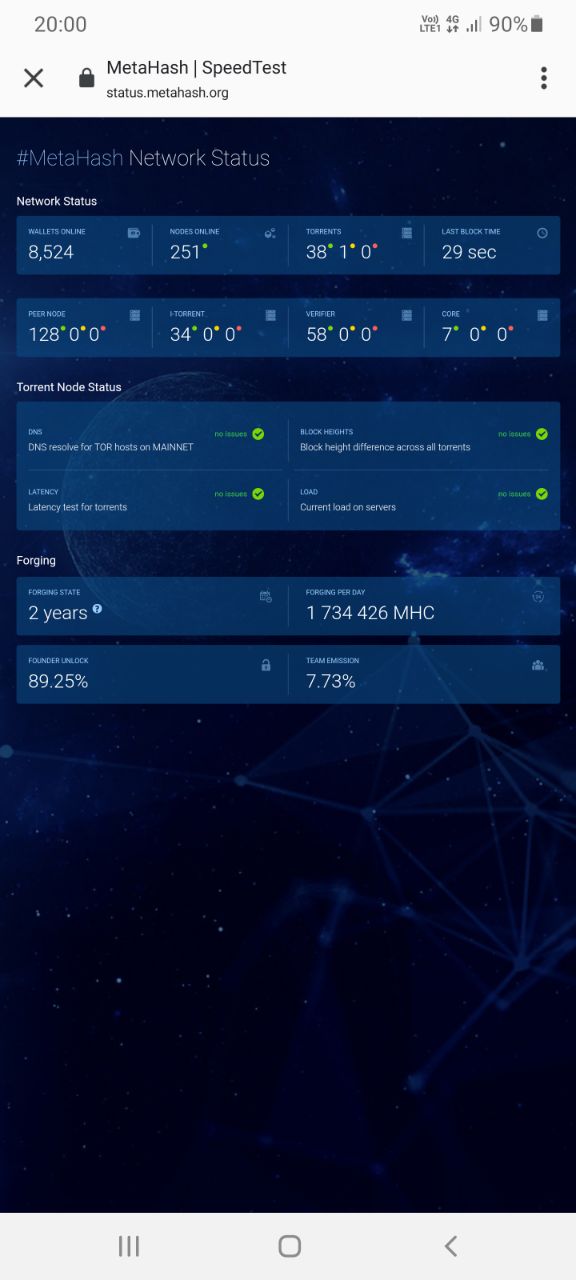Tap the Android home button
Screen dimensions: 576x1280
coord(290,1246)
